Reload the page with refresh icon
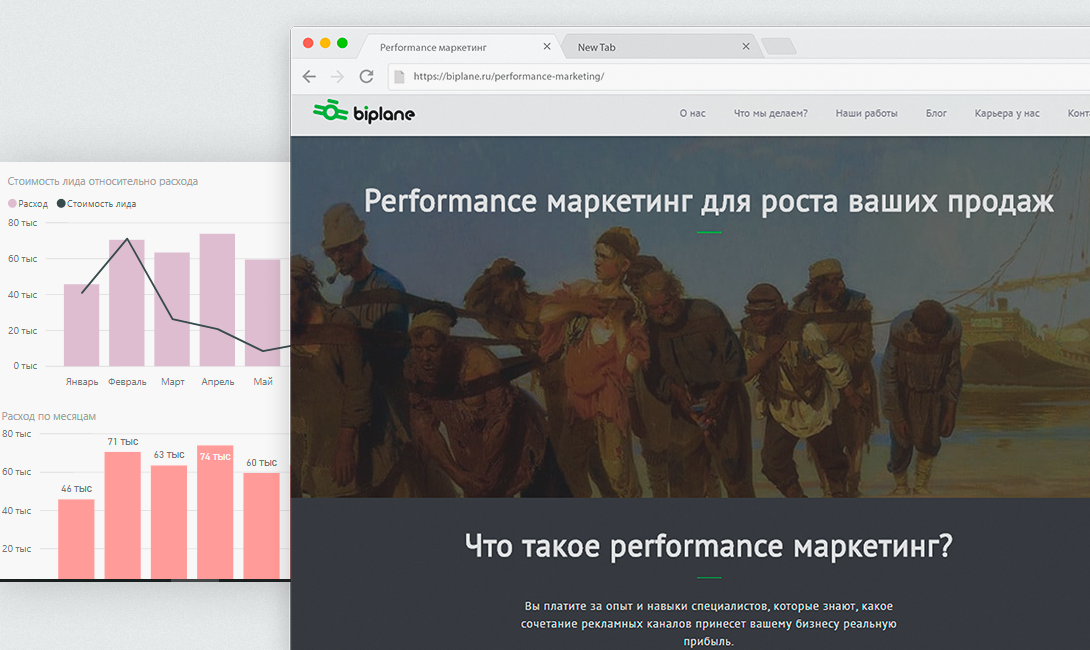 366,76
